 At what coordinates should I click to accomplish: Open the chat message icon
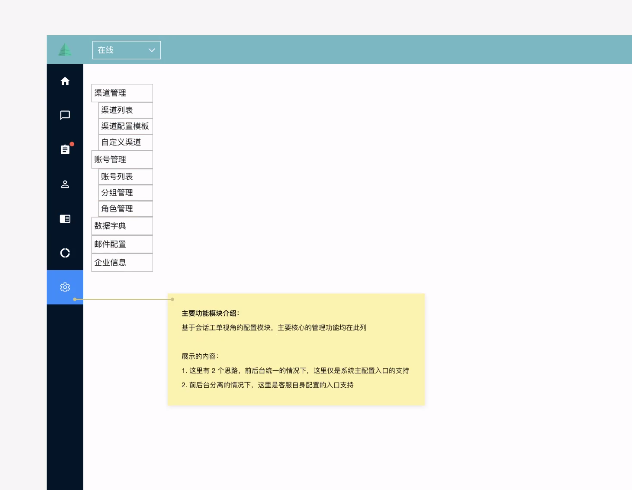(65, 115)
